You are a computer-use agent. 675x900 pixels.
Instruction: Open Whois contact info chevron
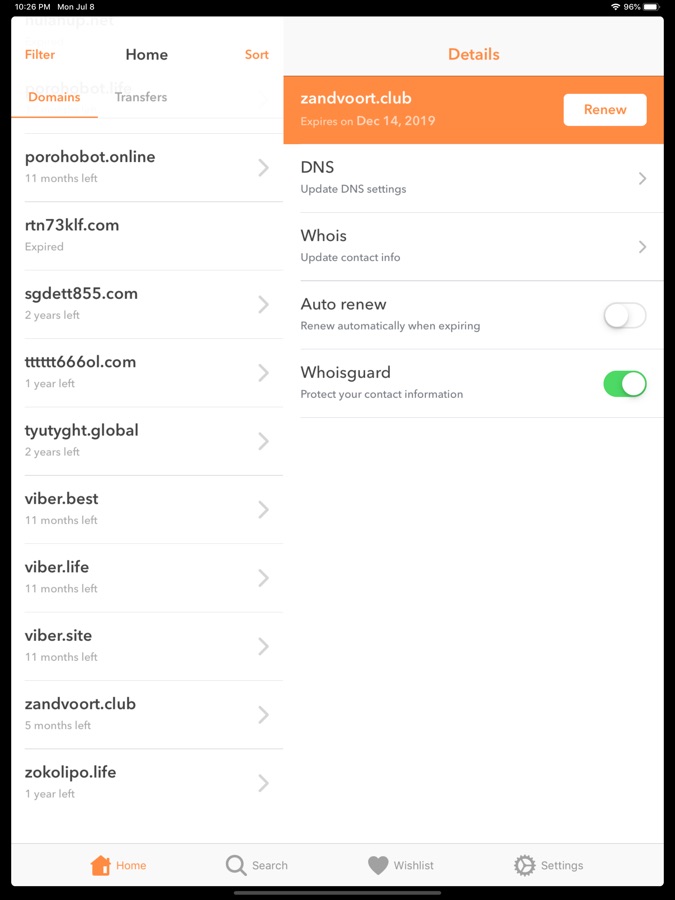(642, 247)
